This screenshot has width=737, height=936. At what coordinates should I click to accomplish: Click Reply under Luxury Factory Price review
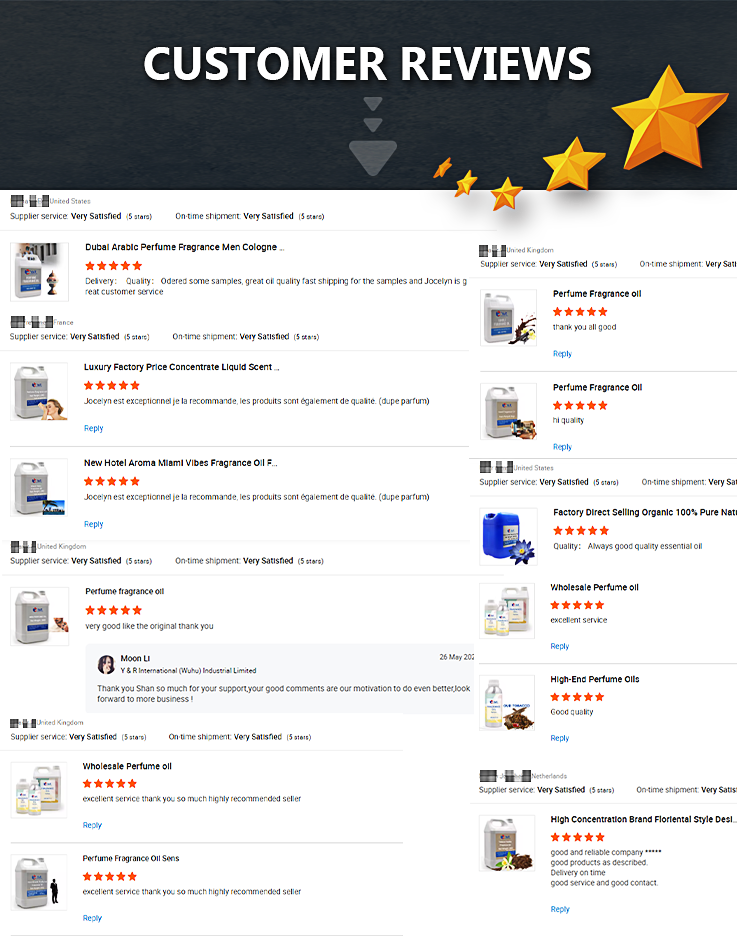[x=94, y=428]
